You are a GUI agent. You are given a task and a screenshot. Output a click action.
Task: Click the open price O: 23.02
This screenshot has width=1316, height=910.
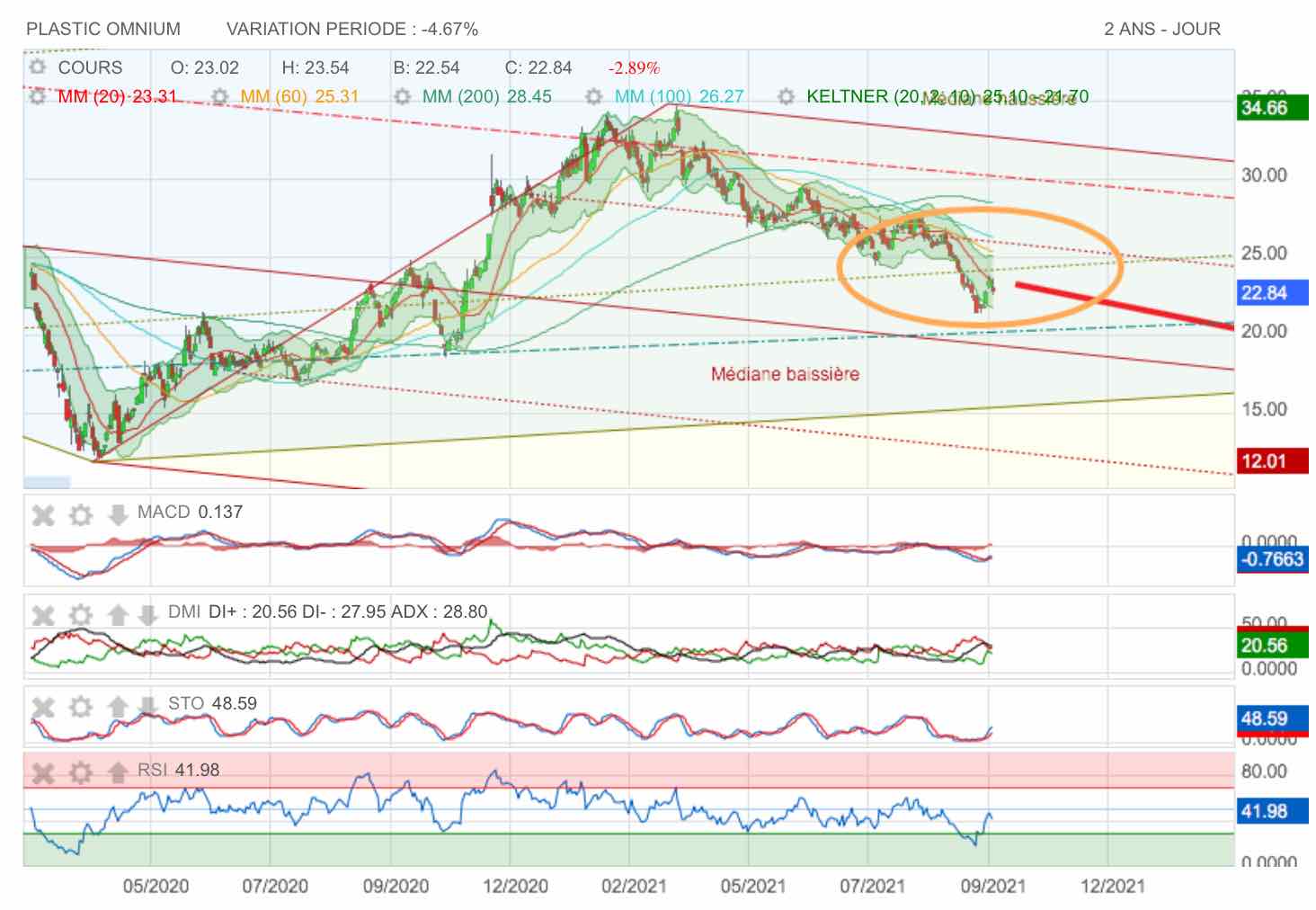tap(205, 68)
